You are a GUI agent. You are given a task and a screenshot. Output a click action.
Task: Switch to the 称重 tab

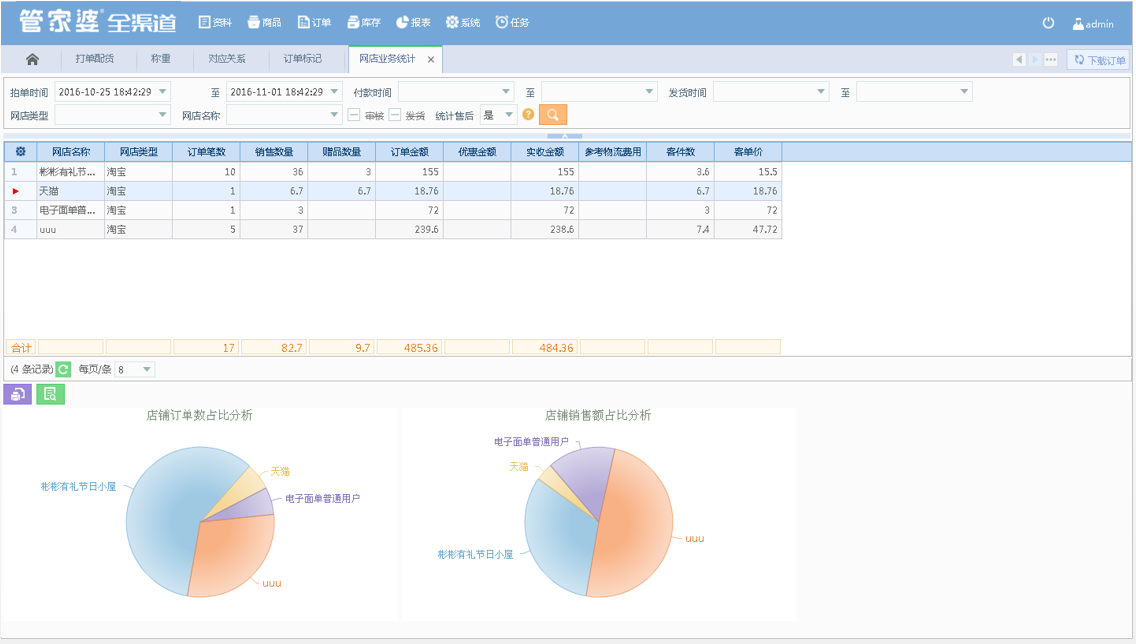tap(161, 59)
